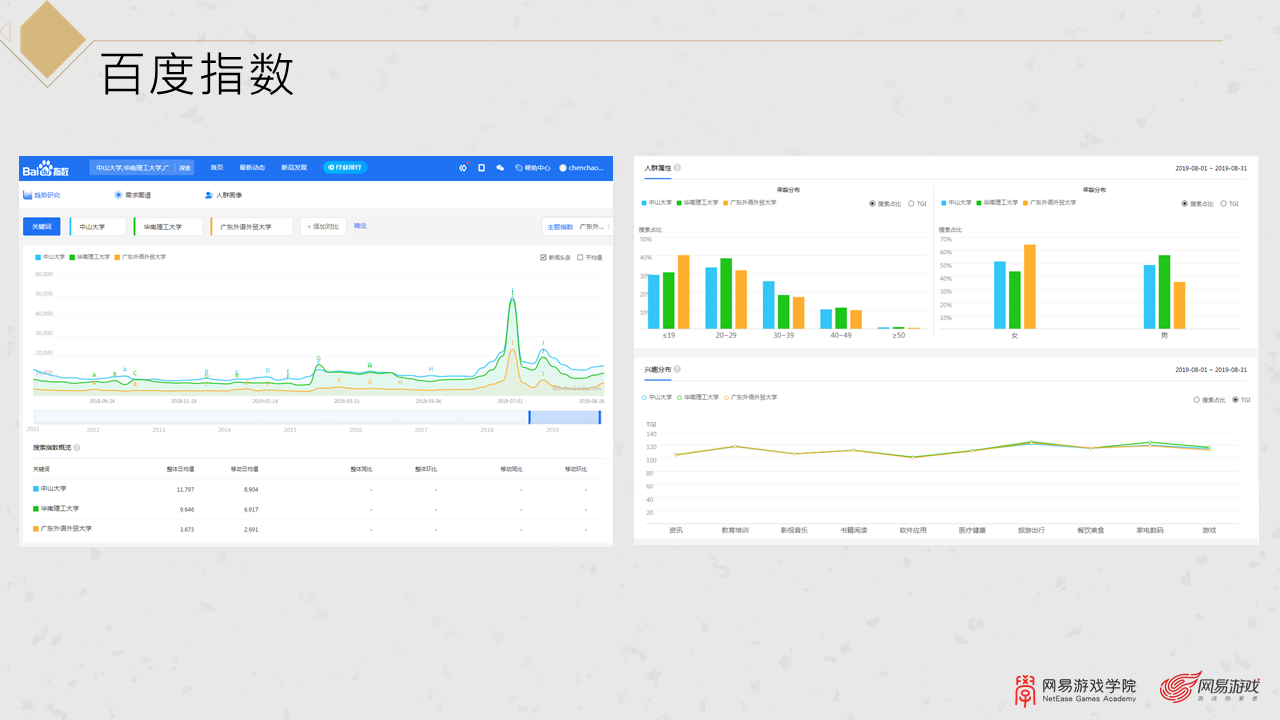This screenshot has width=1280, height=720.
Task: Open the 主题指数 dropdown selector
Action: click(x=575, y=227)
